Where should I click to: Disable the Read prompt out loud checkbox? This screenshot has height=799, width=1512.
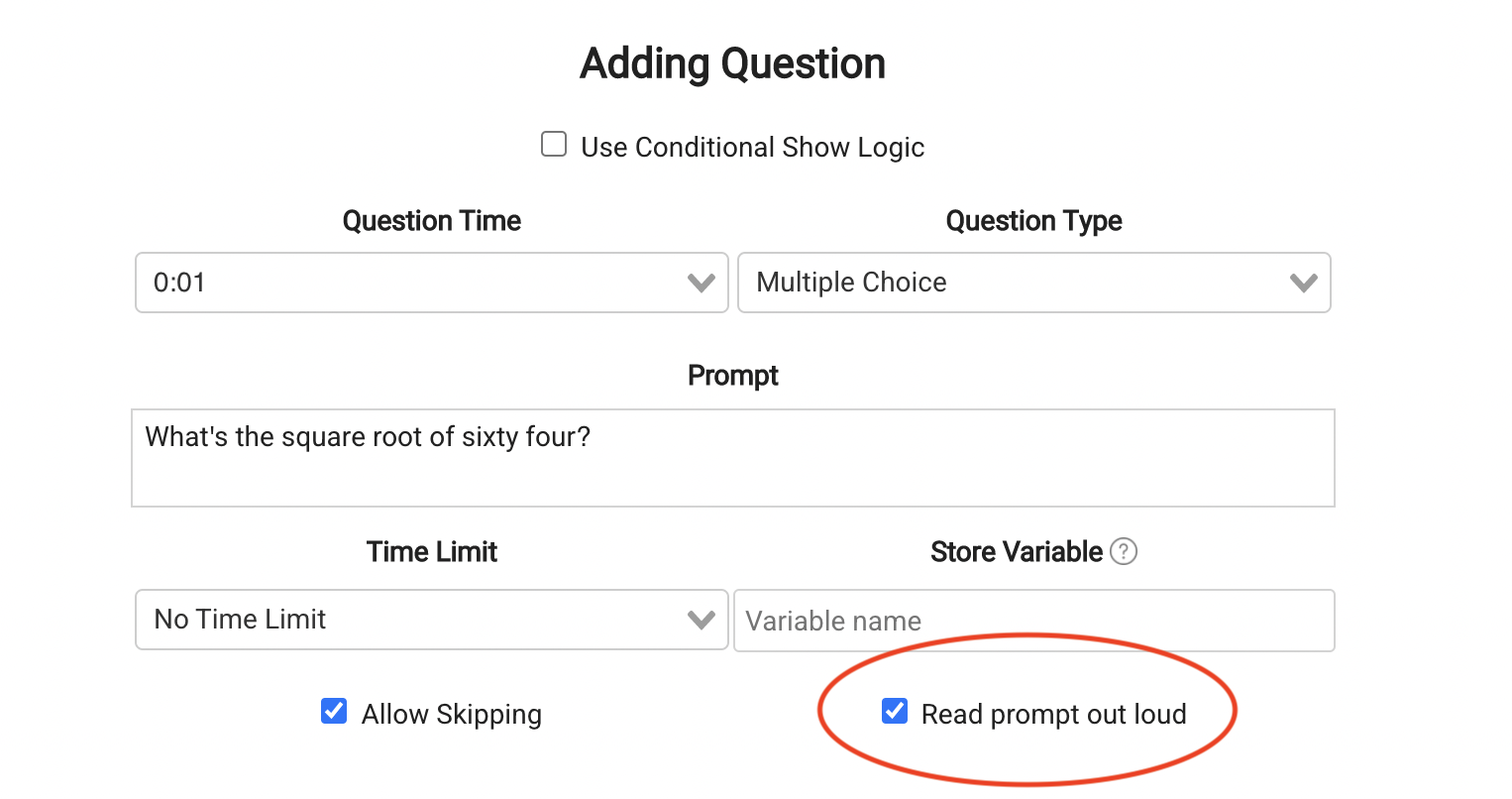[895, 711]
